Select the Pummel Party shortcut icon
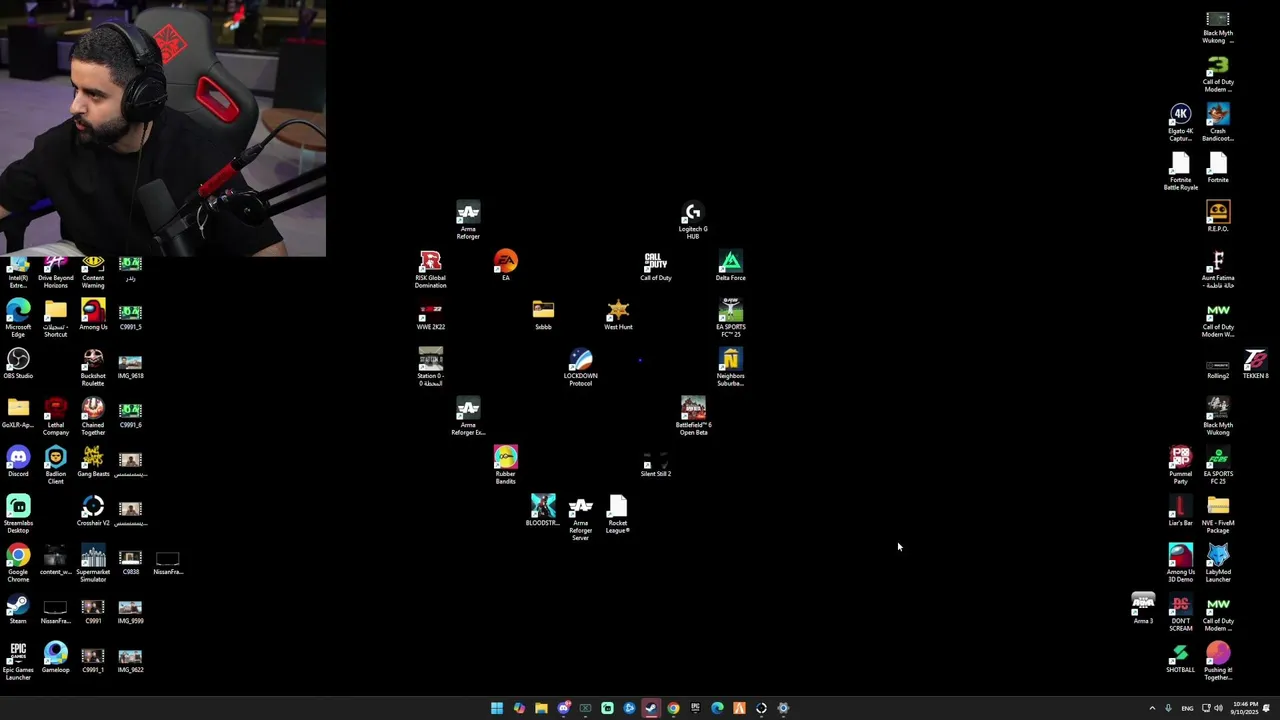Screen dimensions: 1280x720 (x=1181, y=465)
